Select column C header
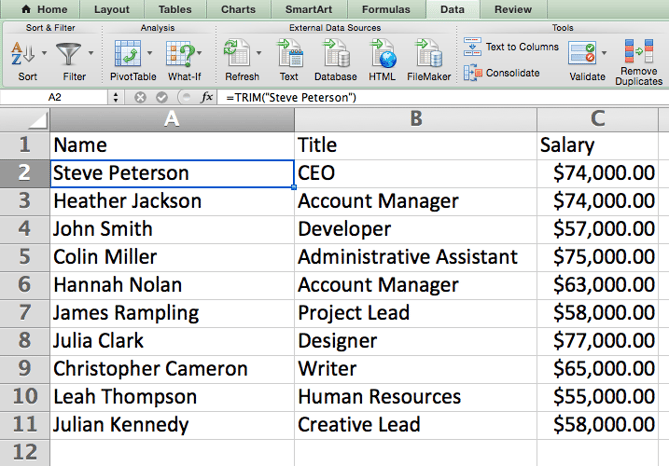Viewport: 669px width, 466px height. [x=597, y=119]
